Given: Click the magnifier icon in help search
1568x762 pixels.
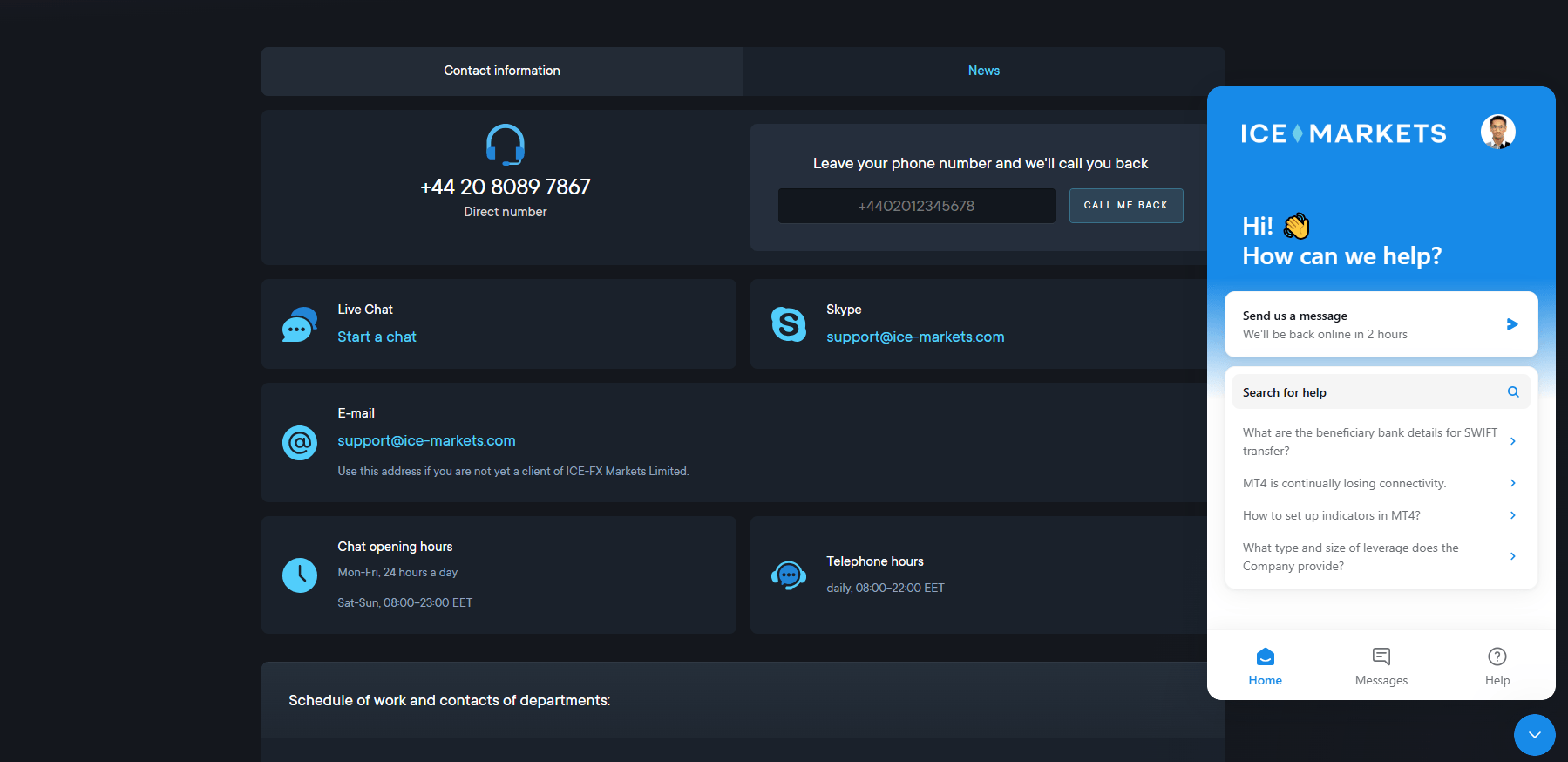Looking at the screenshot, I should point(1513,392).
